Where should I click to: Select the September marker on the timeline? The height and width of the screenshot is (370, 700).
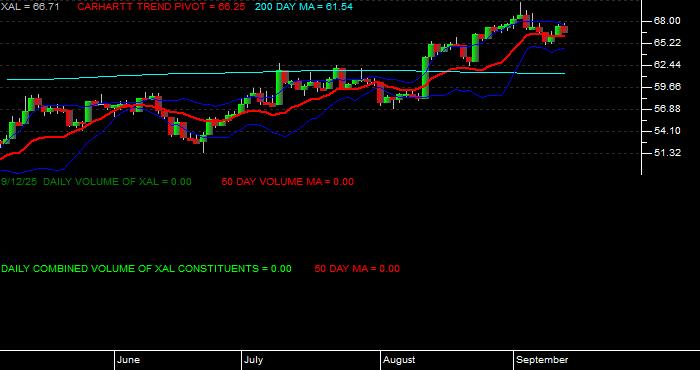click(x=542, y=360)
